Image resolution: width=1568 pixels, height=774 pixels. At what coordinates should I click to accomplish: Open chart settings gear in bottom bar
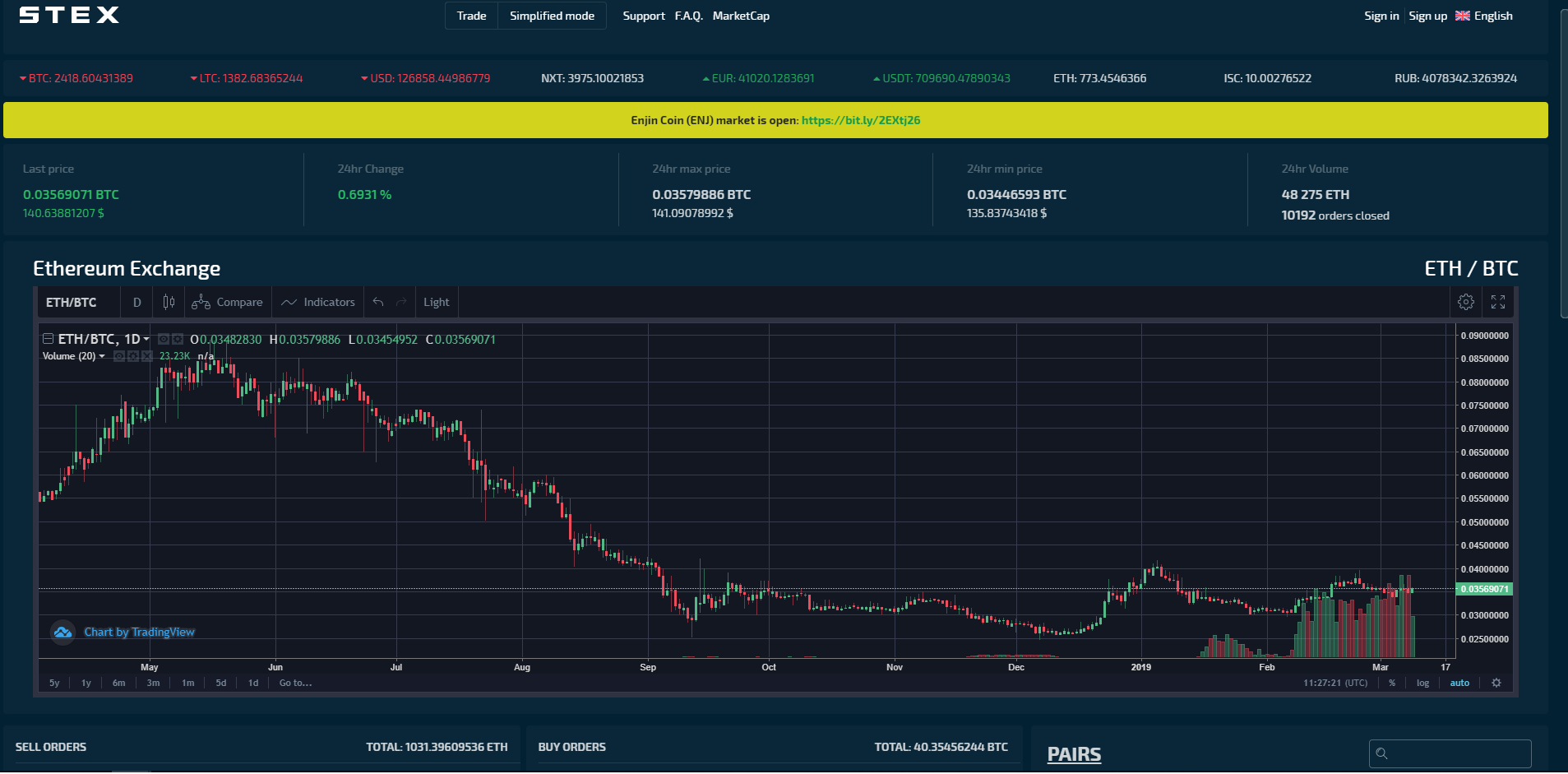point(1496,683)
